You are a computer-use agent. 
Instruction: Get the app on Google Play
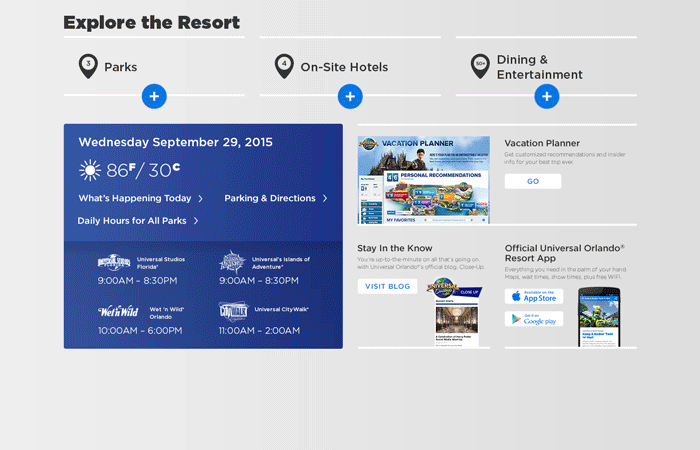pos(534,319)
